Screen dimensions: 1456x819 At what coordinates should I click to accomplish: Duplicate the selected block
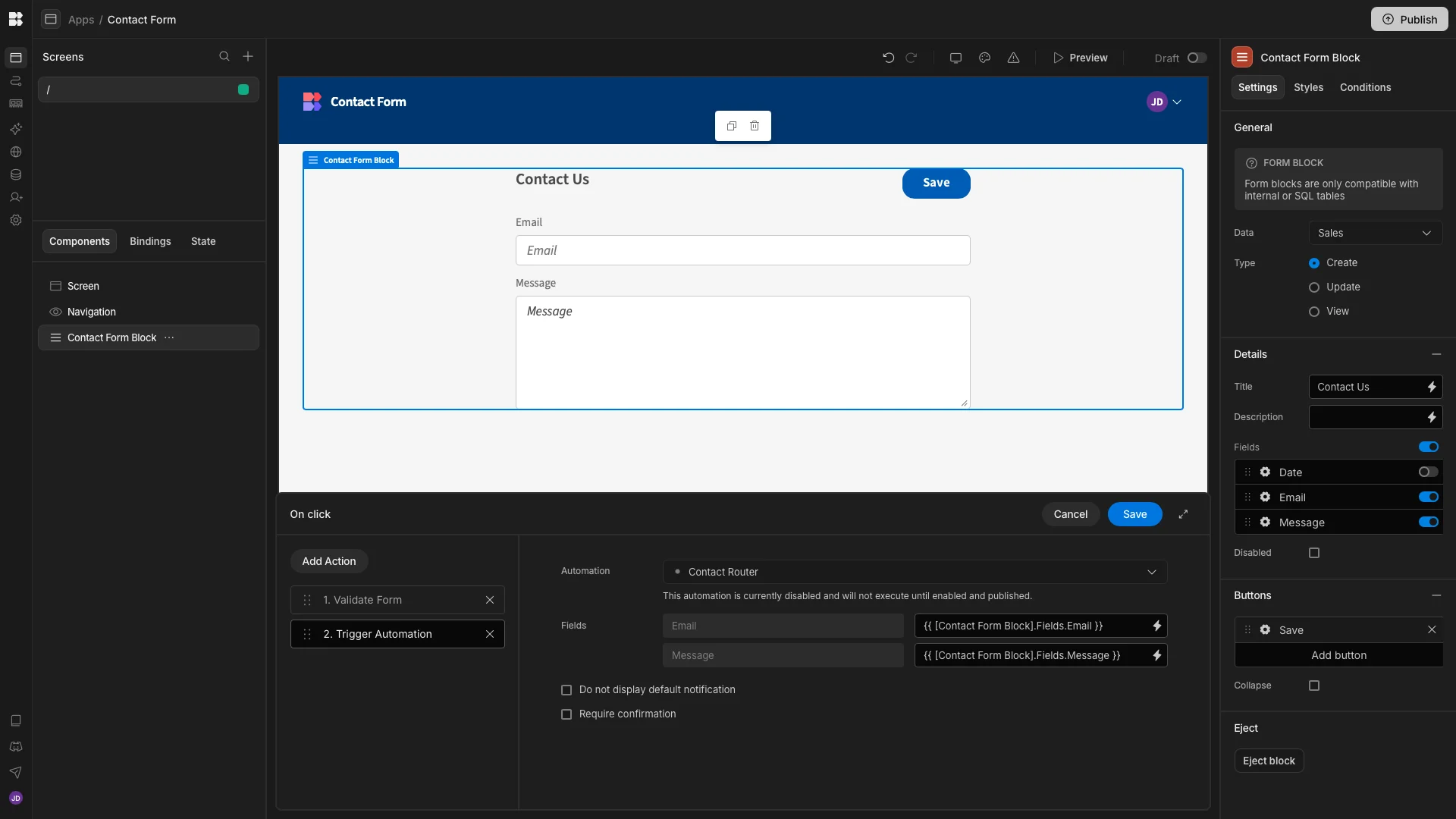(x=732, y=126)
